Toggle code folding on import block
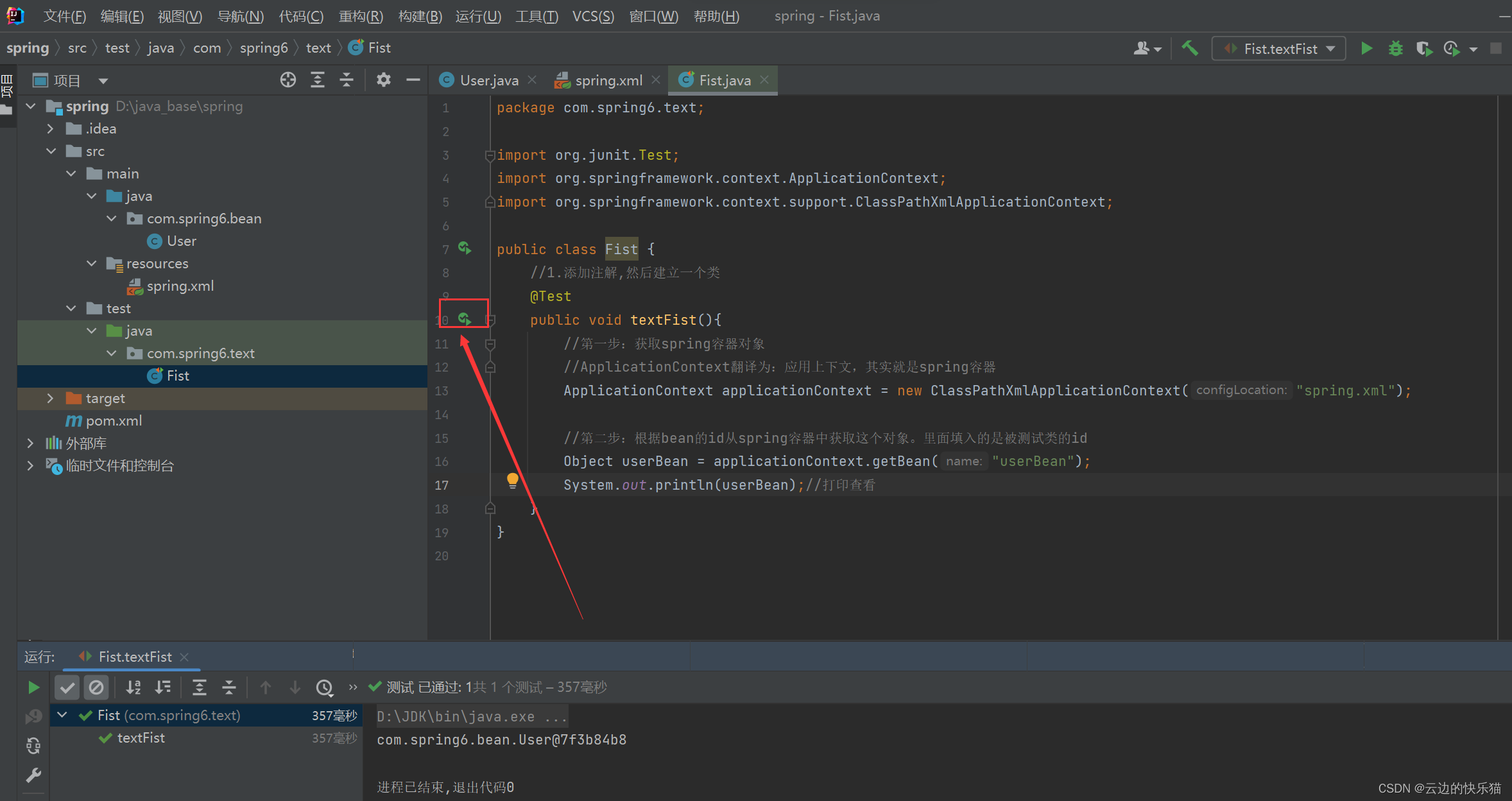The width and height of the screenshot is (1512, 801). click(x=490, y=155)
